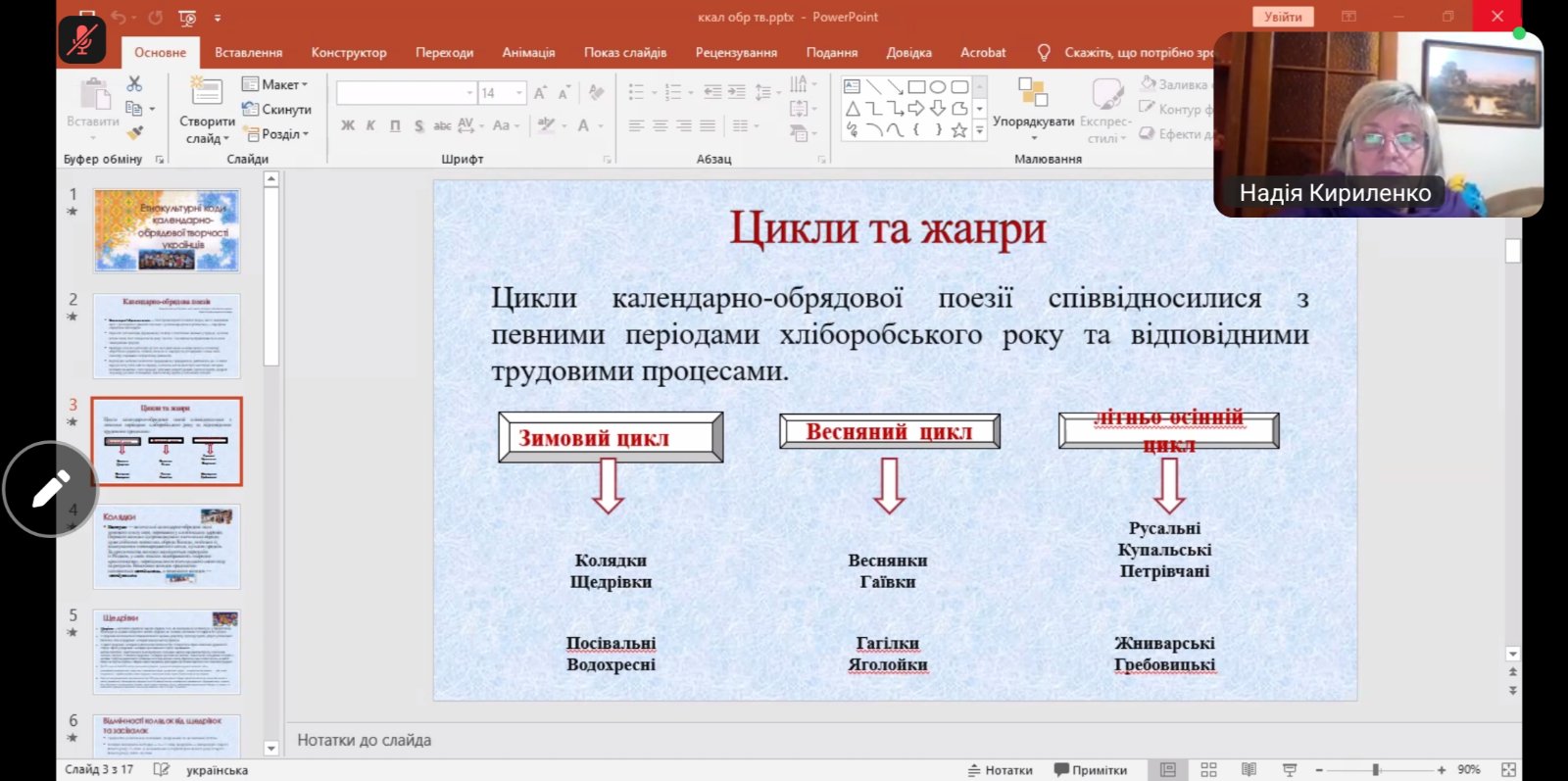Select the Format Painter brush icon
The image size is (1568, 781).
[x=135, y=132]
